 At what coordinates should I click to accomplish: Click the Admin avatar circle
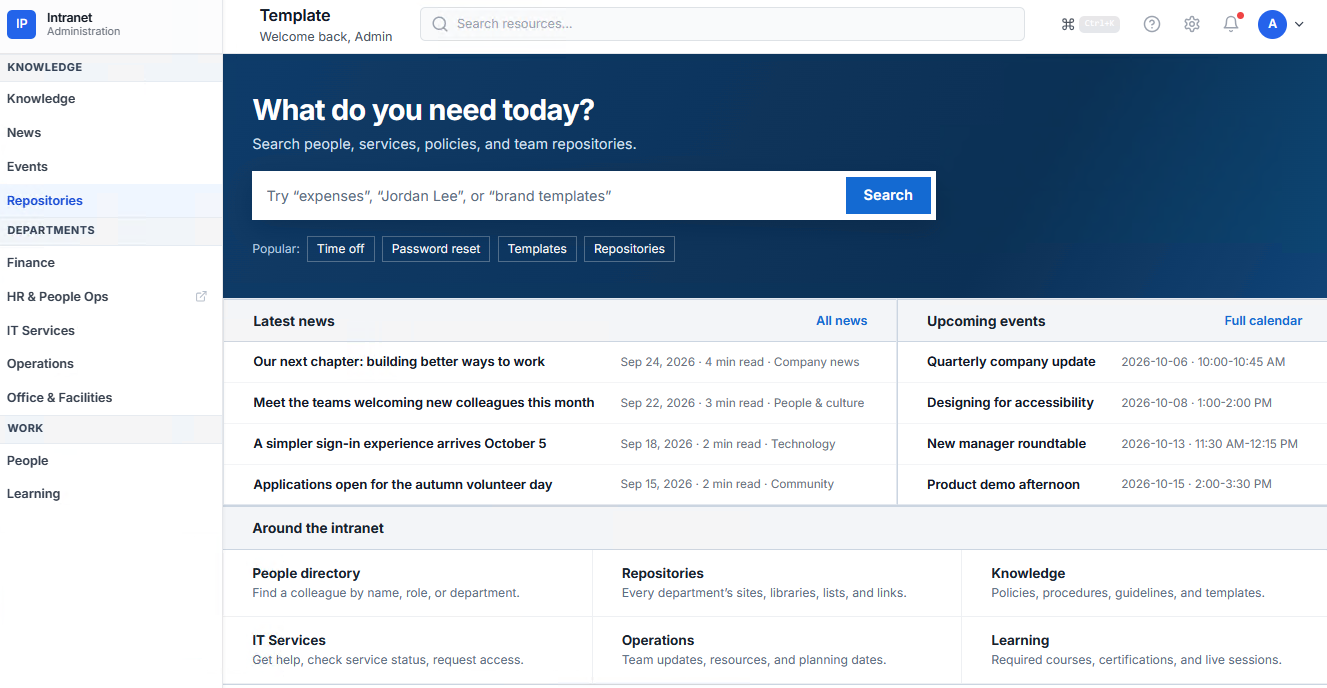click(x=1272, y=24)
